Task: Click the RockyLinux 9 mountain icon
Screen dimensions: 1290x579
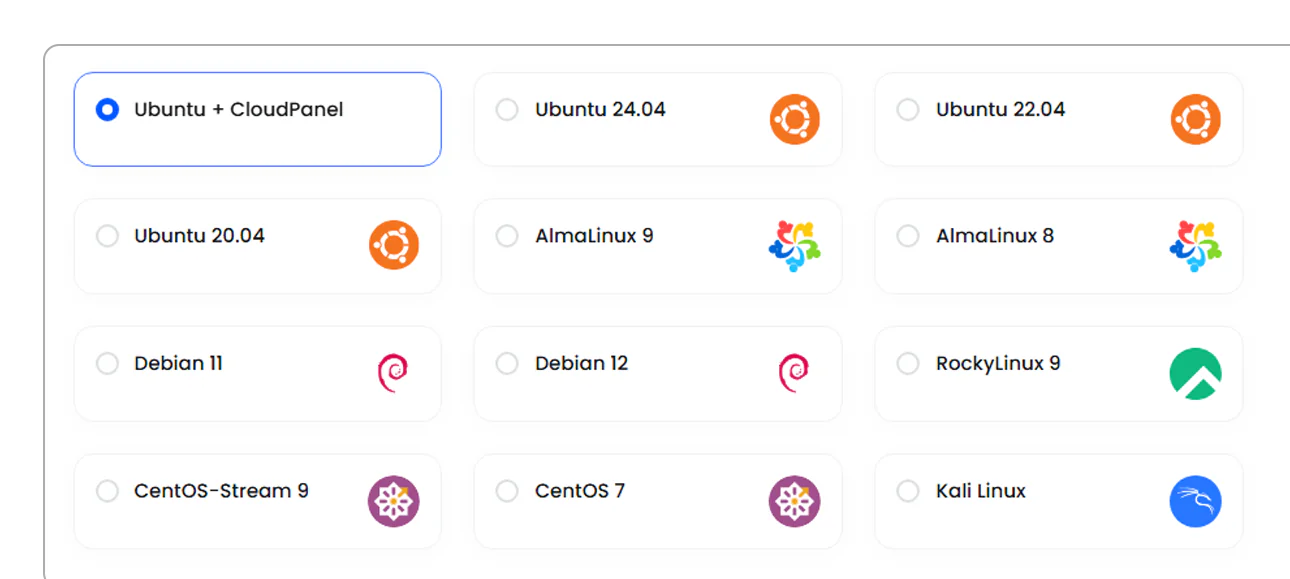Action: click(x=1195, y=373)
